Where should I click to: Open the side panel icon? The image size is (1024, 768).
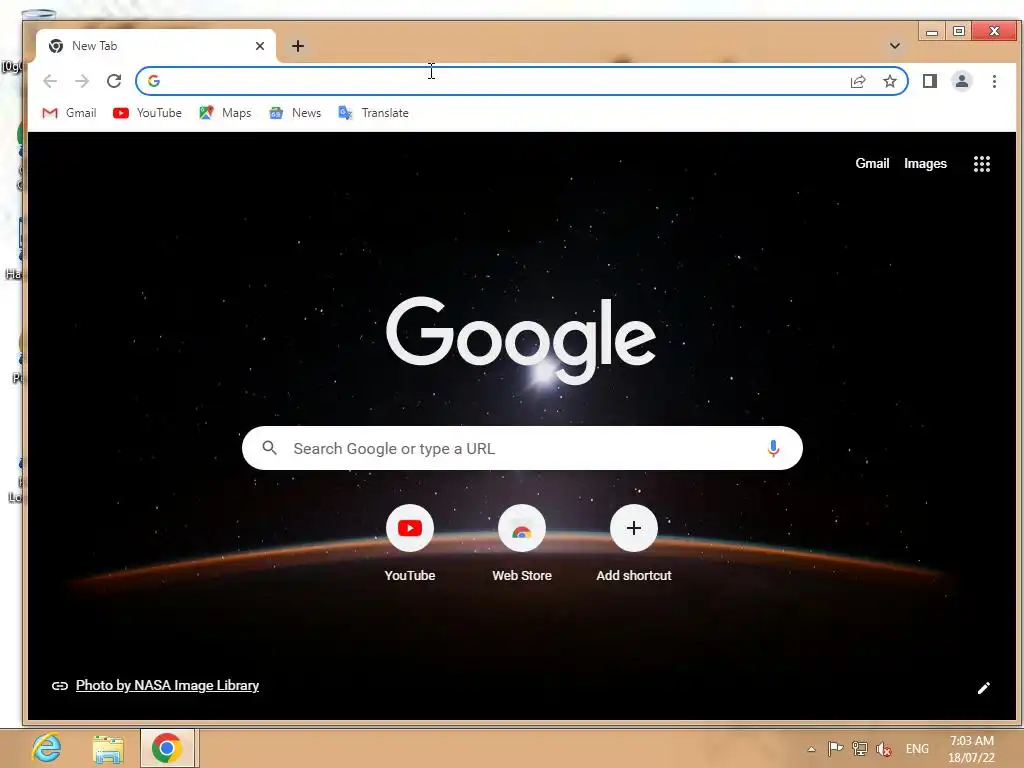pos(930,81)
